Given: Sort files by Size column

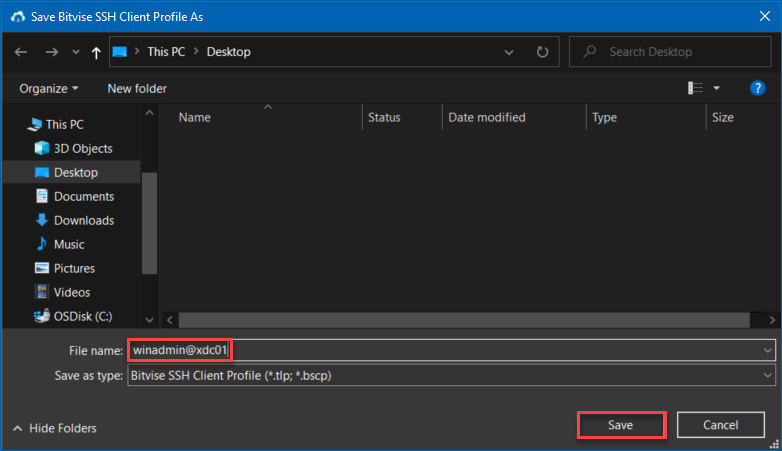Looking at the screenshot, I should [723, 118].
